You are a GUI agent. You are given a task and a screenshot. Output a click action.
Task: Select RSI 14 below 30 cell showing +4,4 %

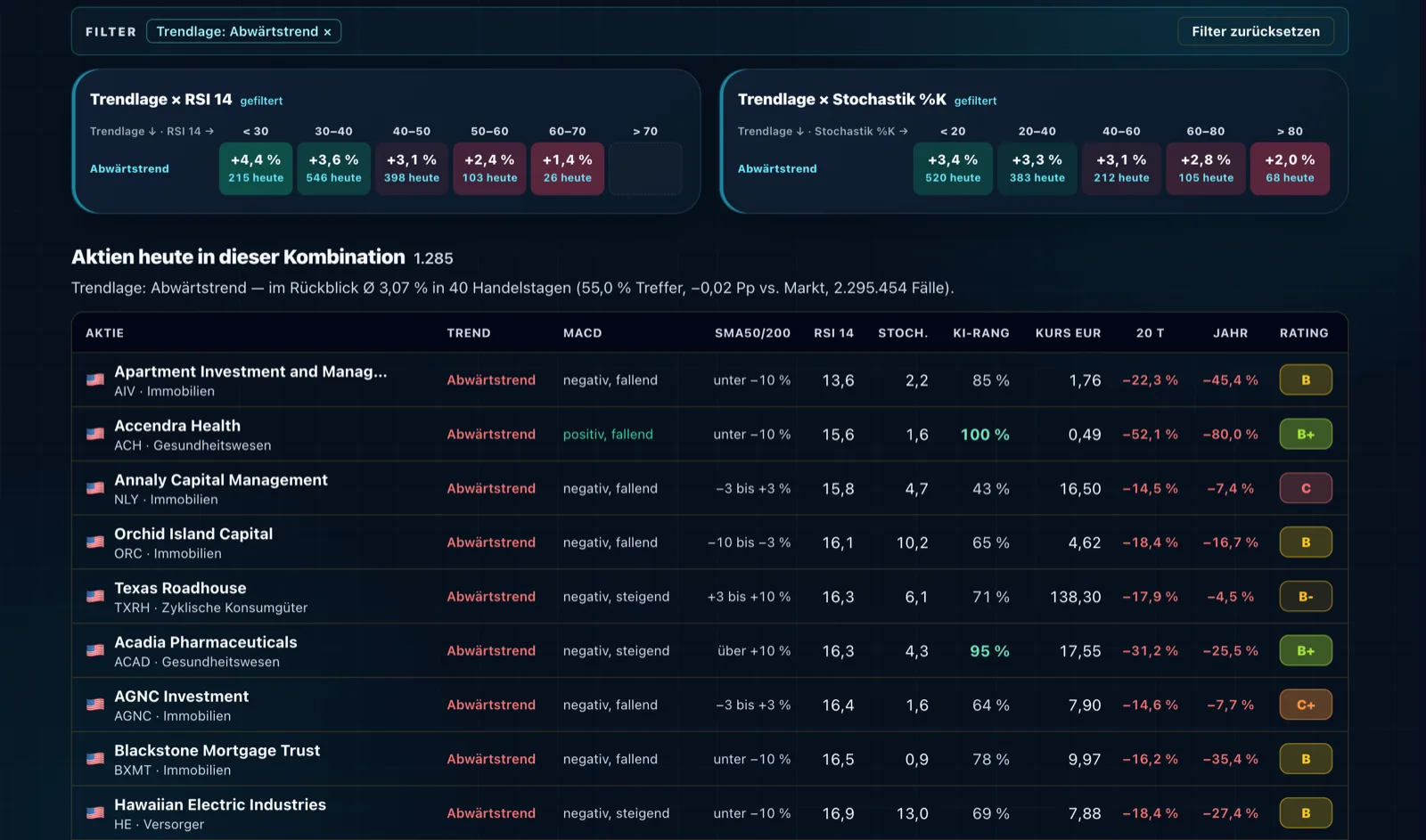click(x=256, y=168)
